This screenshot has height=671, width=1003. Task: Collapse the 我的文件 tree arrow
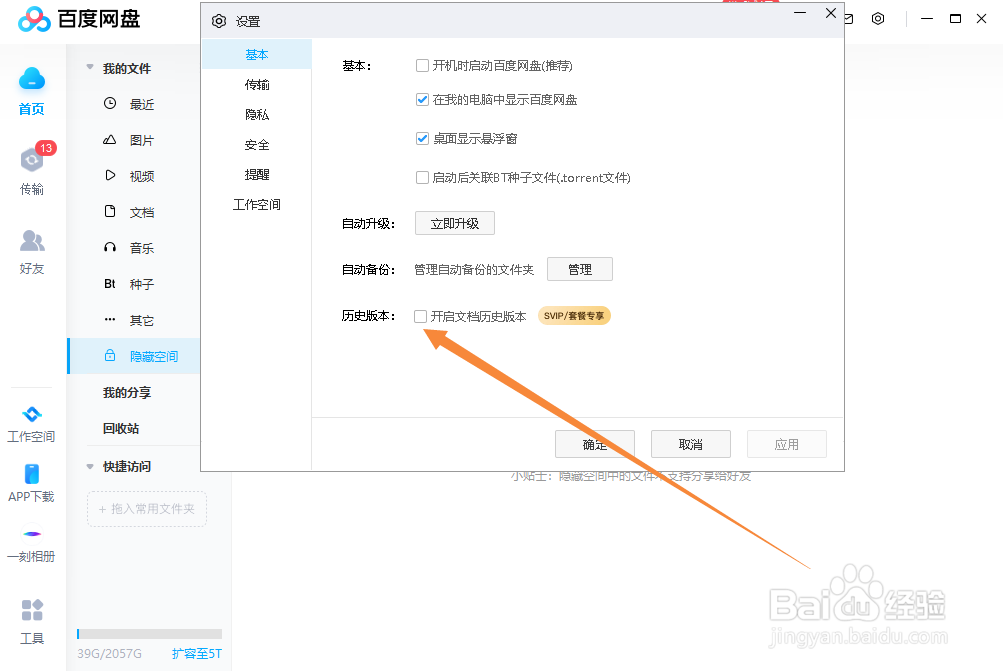90,67
